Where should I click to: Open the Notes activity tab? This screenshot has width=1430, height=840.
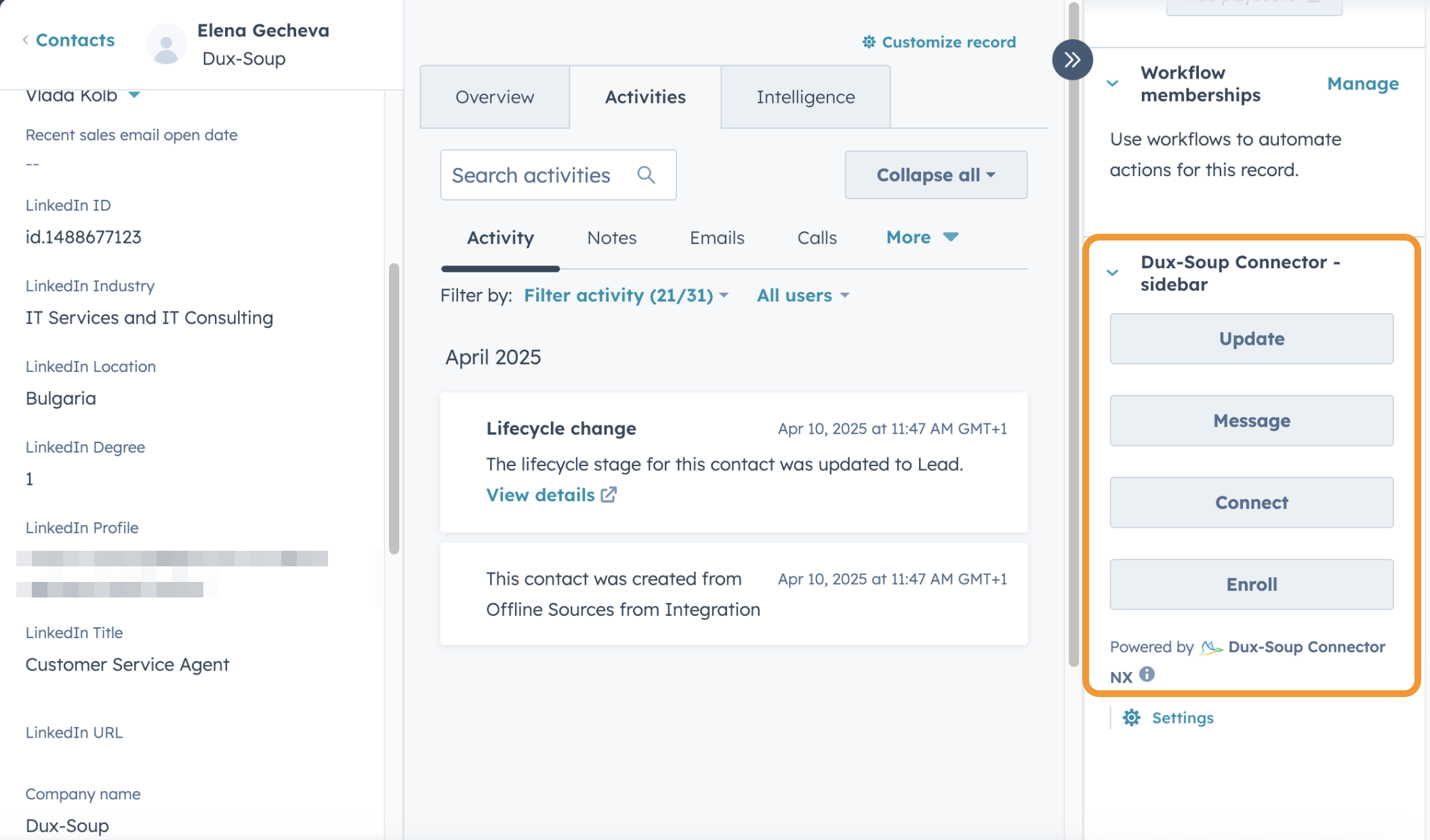click(x=611, y=238)
